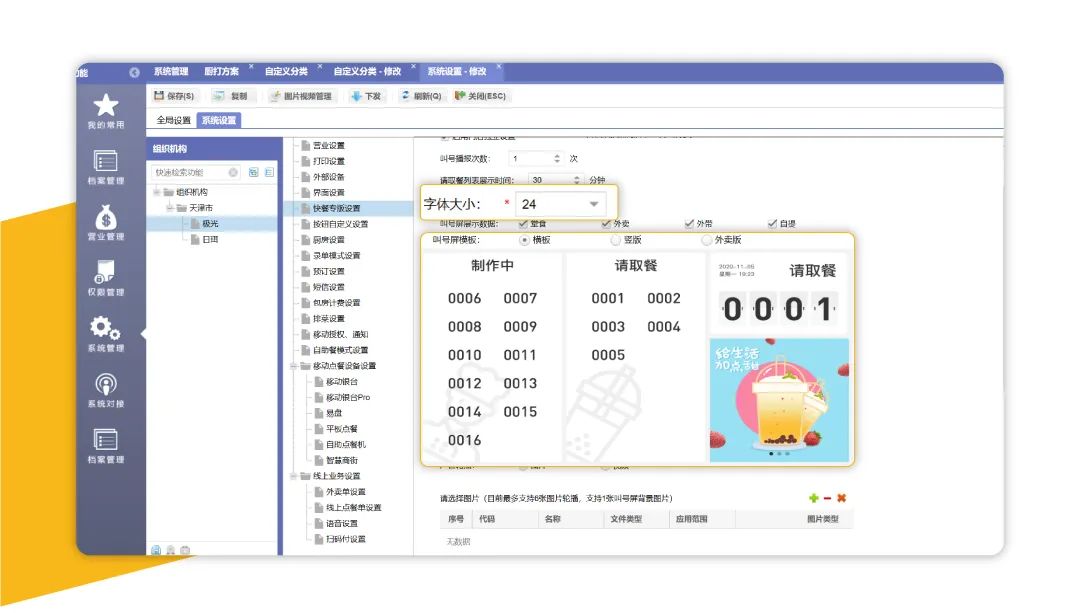Select 移动银台Pro in the settings tree
The height and width of the screenshot is (613, 1080).
(x=348, y=397)
